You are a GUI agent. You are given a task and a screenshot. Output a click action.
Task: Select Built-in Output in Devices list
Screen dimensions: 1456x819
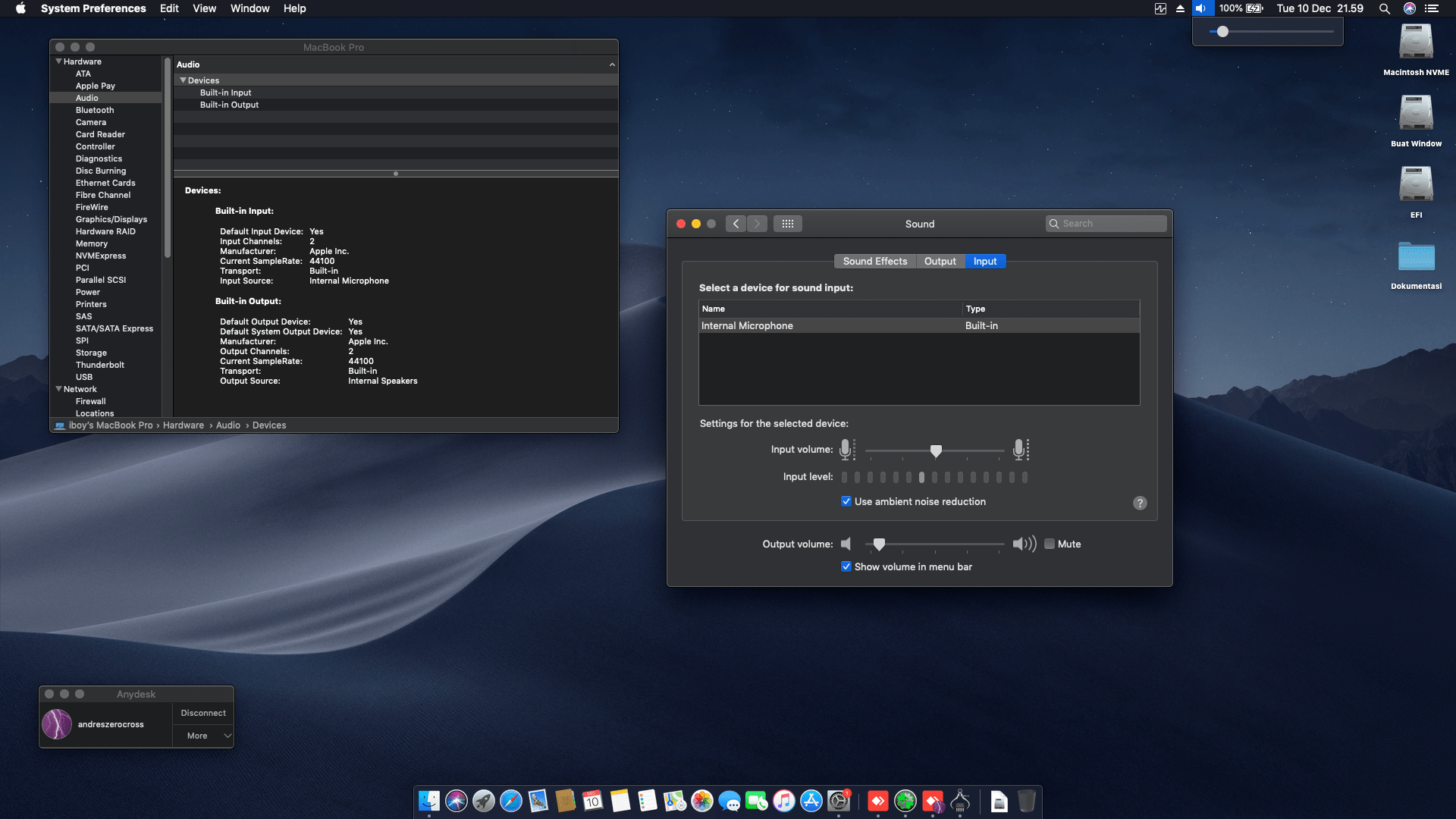(229, 105)
